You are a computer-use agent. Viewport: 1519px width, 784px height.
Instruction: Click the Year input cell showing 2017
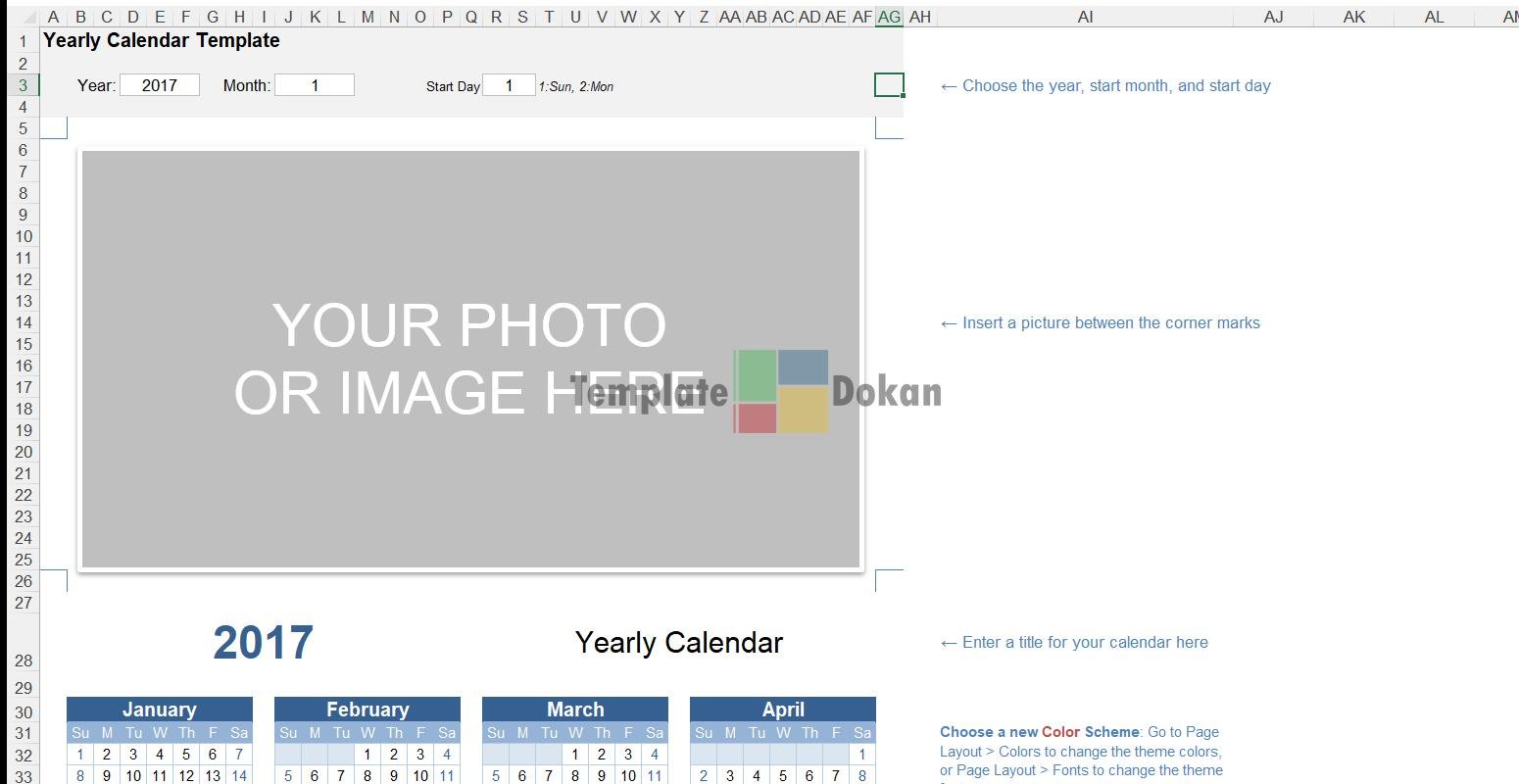click(x=159, y=85)
